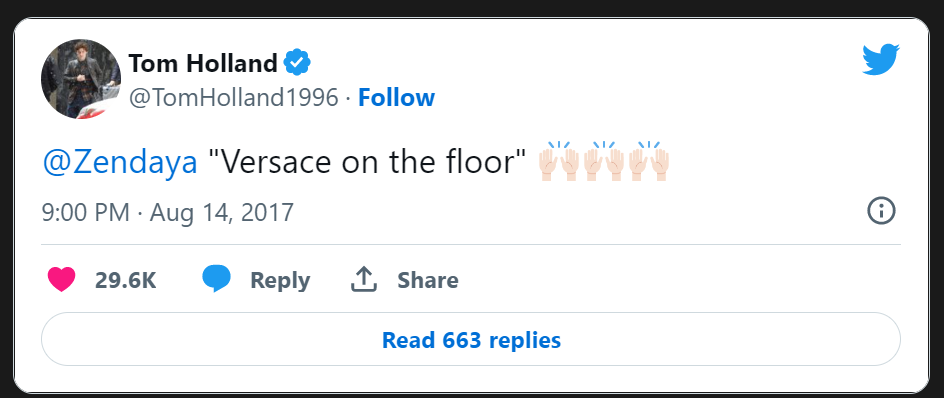Click the share upload arrow icon

point(364,279)
